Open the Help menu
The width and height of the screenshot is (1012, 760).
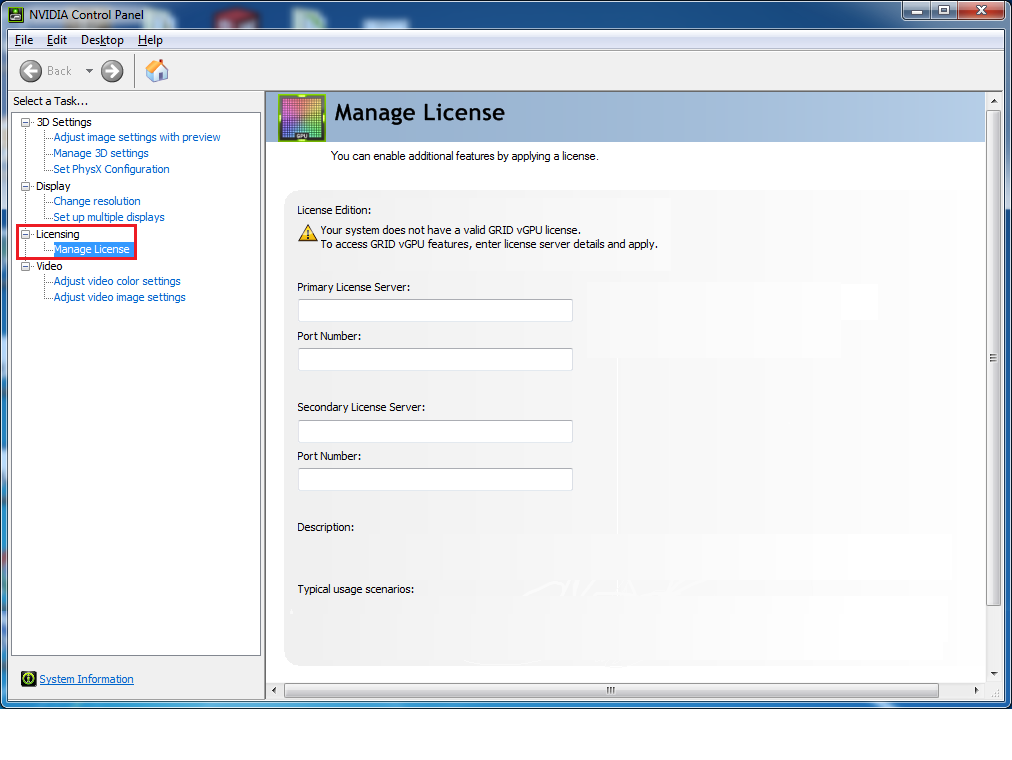pyautogui.click(x=150, y=40)
